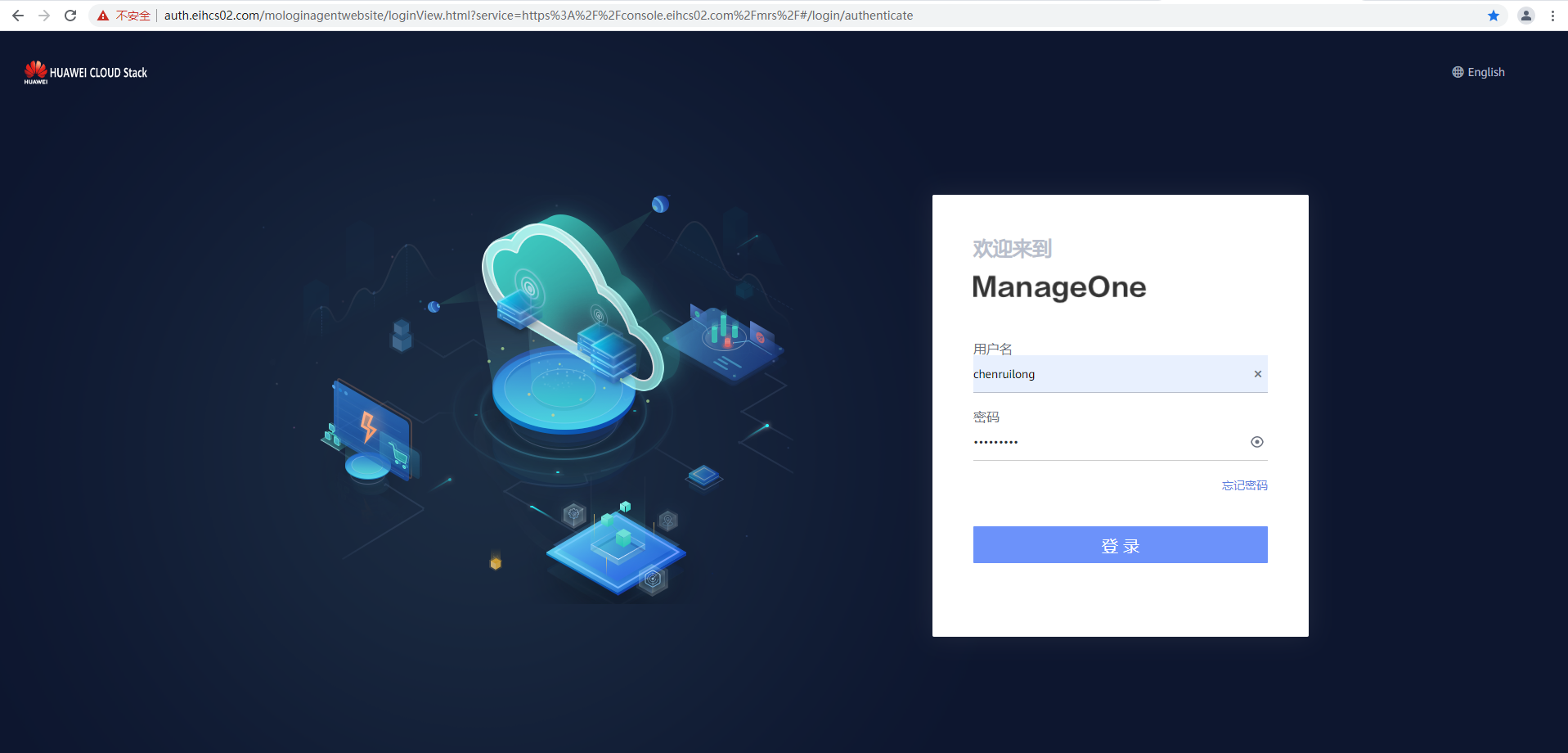
Task: Click the 用户名 label
Action: click(x=993, y=349)
